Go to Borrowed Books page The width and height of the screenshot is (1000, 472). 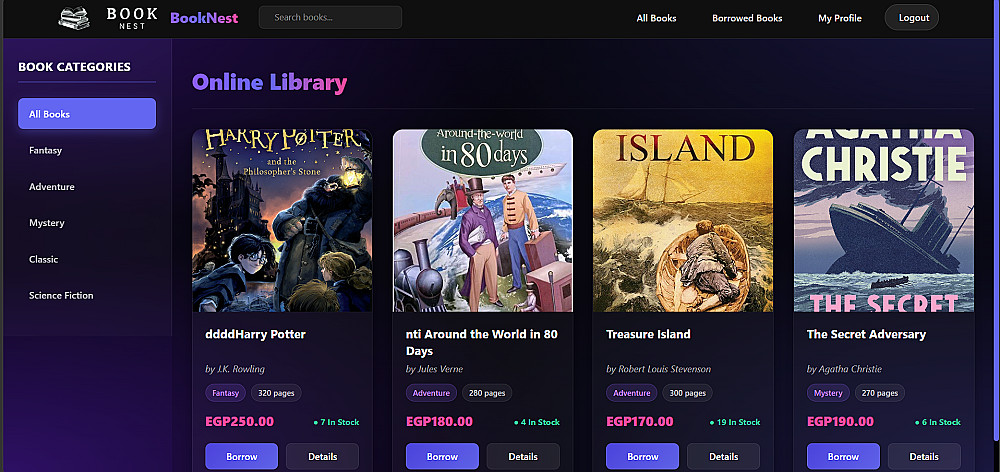pos(747,18)
